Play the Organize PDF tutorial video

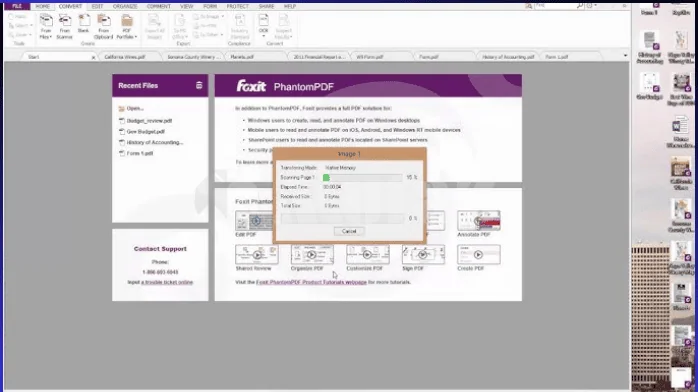click(312, 255)
